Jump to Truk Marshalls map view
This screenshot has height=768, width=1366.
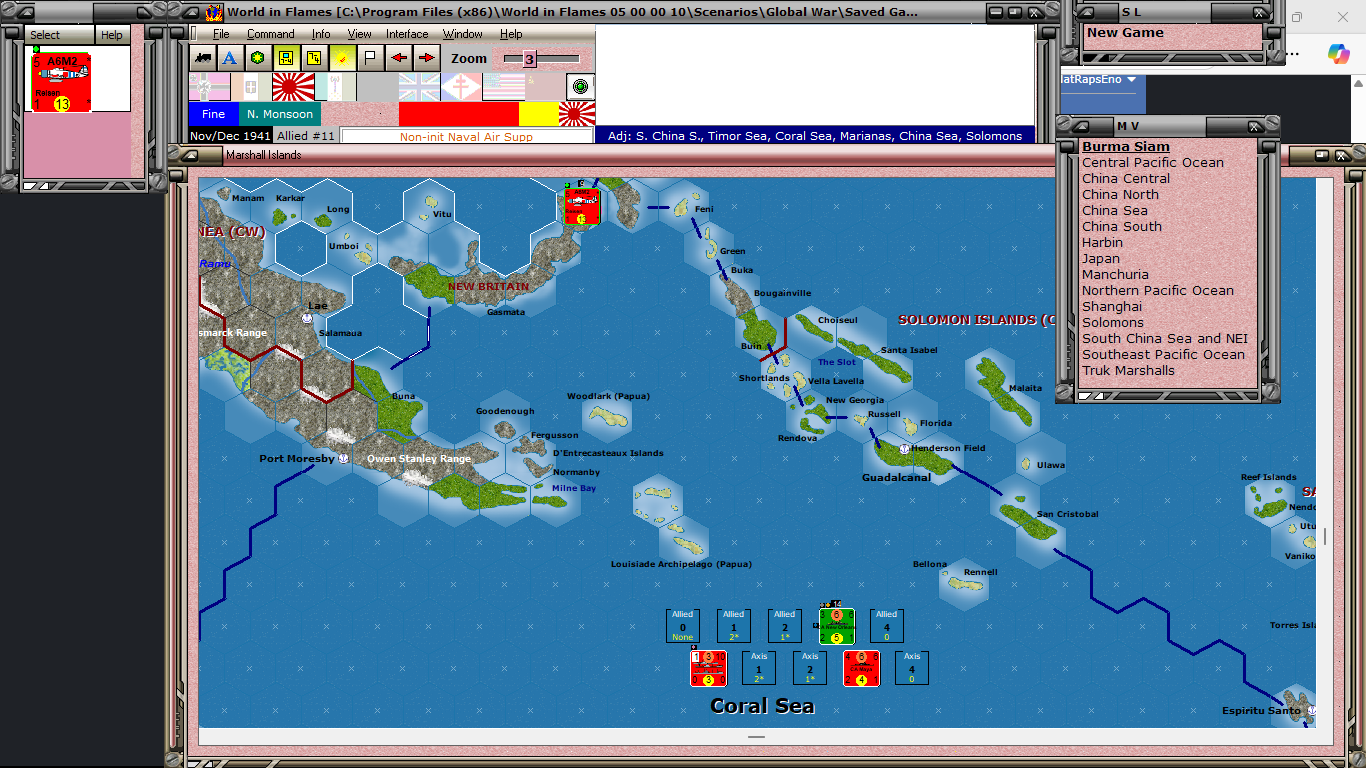tap(1128, 371)
